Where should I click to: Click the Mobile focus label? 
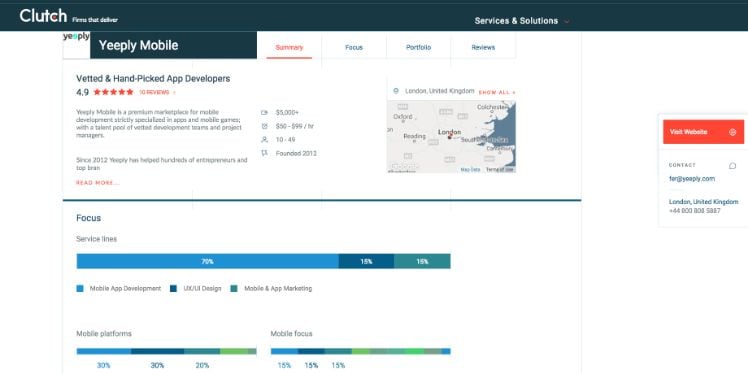coord(291,333)
